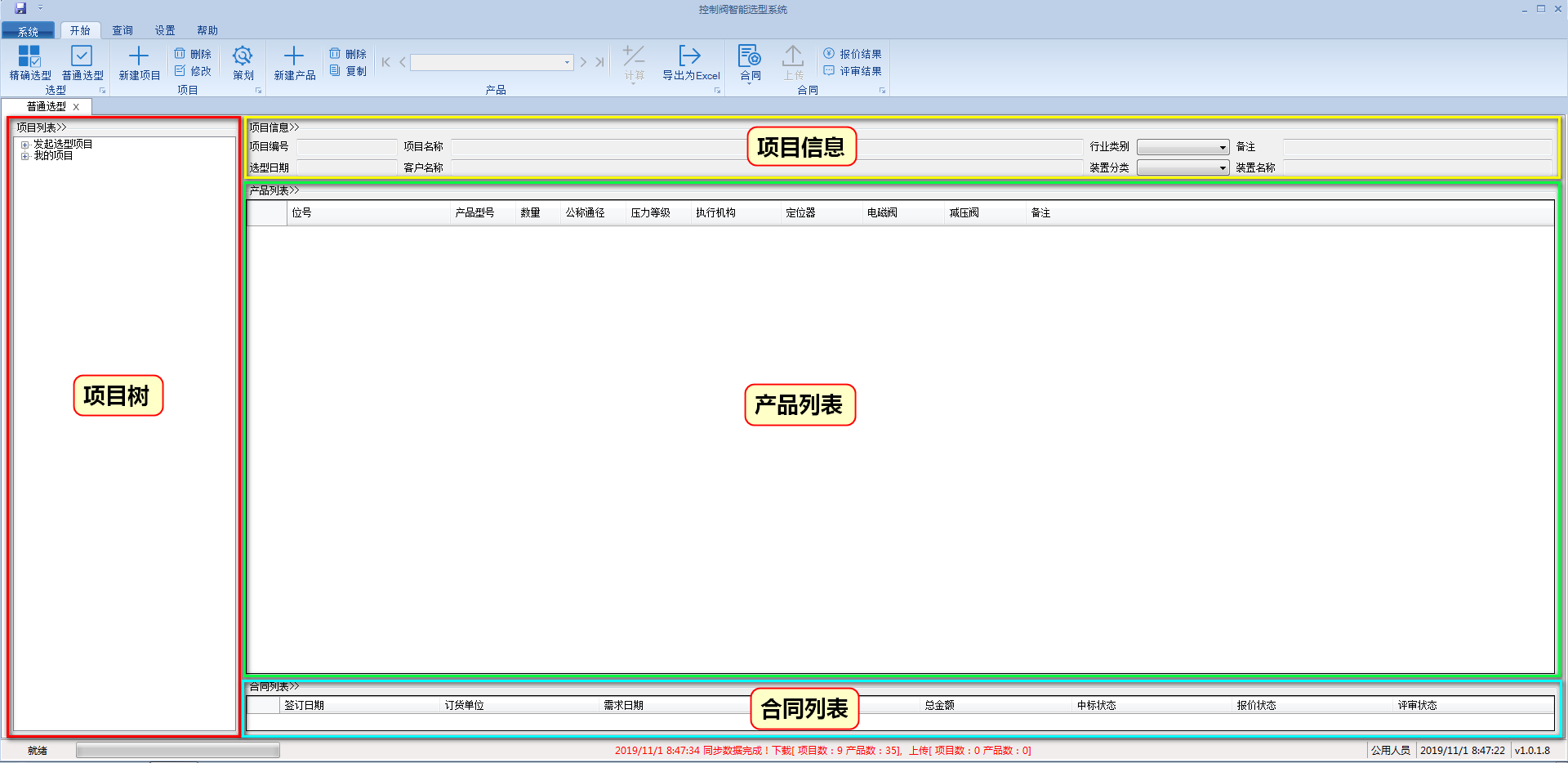Click the 新建产品 plus icon
The width and height of the screenshot is (1568, 763).
click(294, 56)
